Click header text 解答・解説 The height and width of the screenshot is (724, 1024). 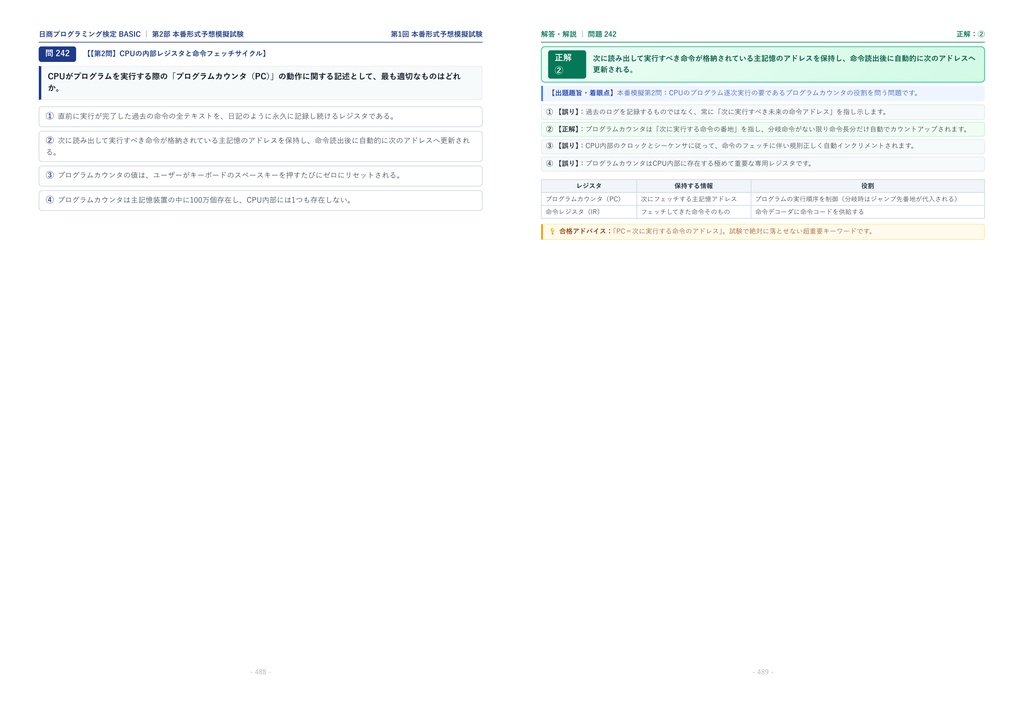[558, 34]
